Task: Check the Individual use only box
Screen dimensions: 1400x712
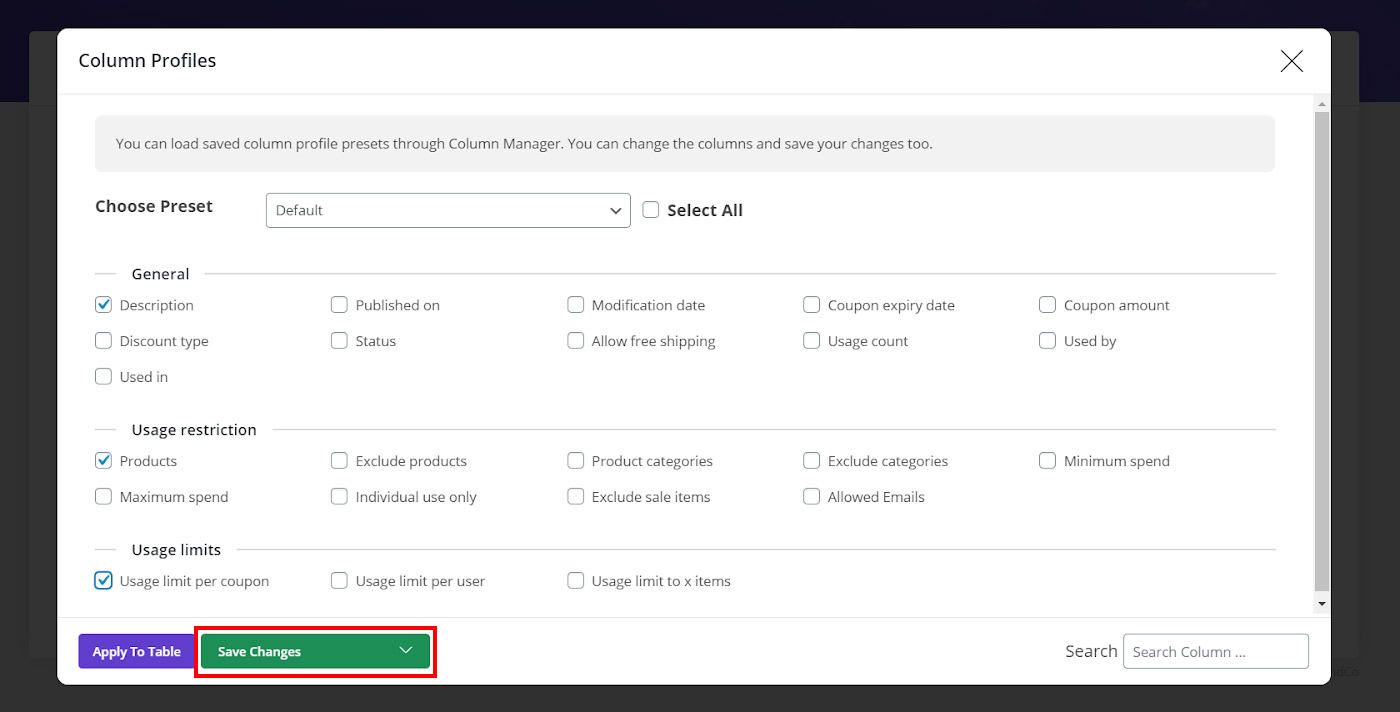Action: point(339,497)
